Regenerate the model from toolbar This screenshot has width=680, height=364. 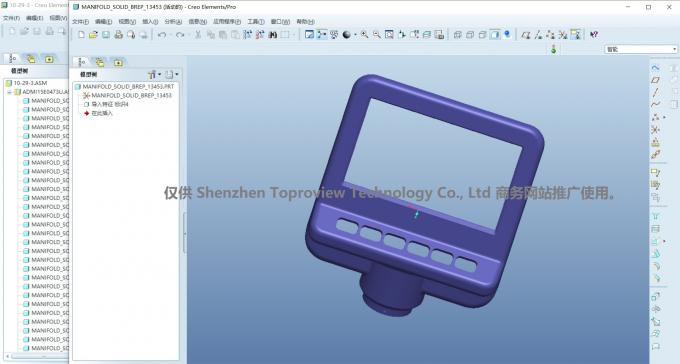(x=248, y=35)
